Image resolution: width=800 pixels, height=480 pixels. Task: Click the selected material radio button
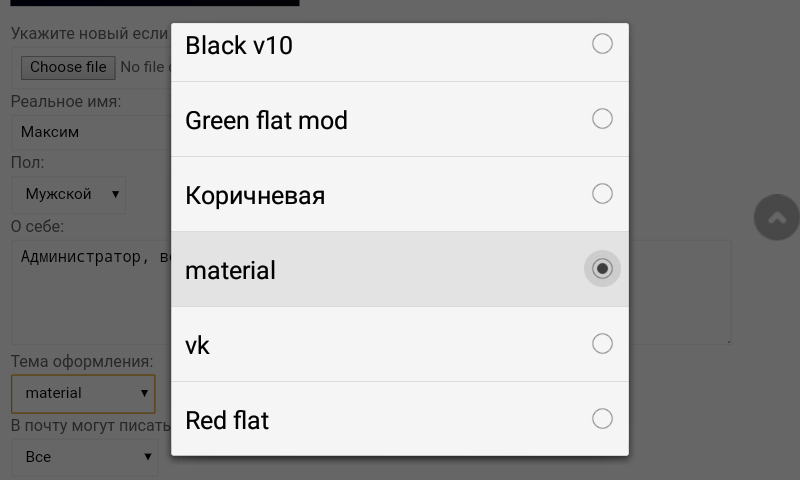602,269
